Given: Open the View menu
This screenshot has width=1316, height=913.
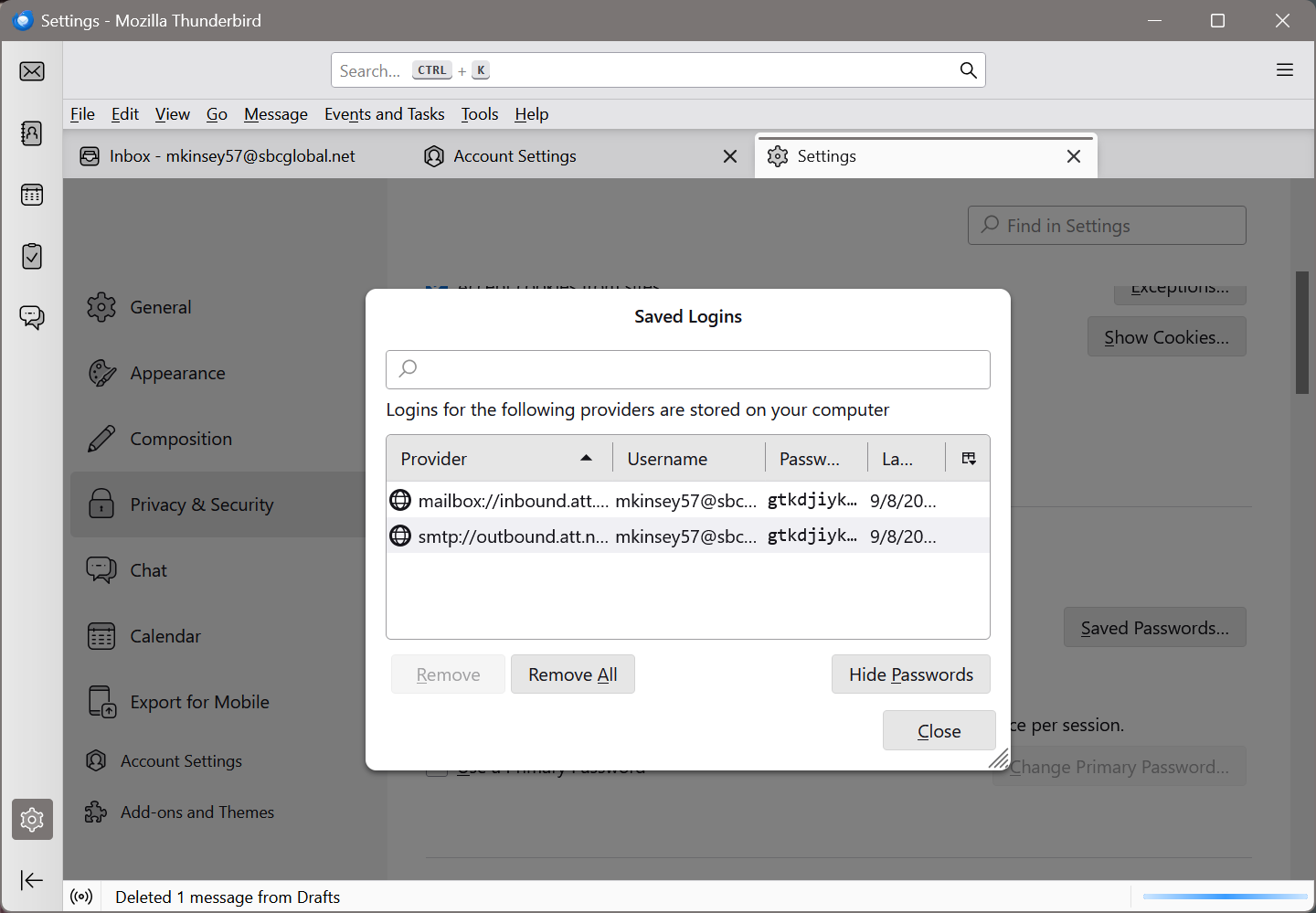Looking at the screenshot, I should point(173,114).
